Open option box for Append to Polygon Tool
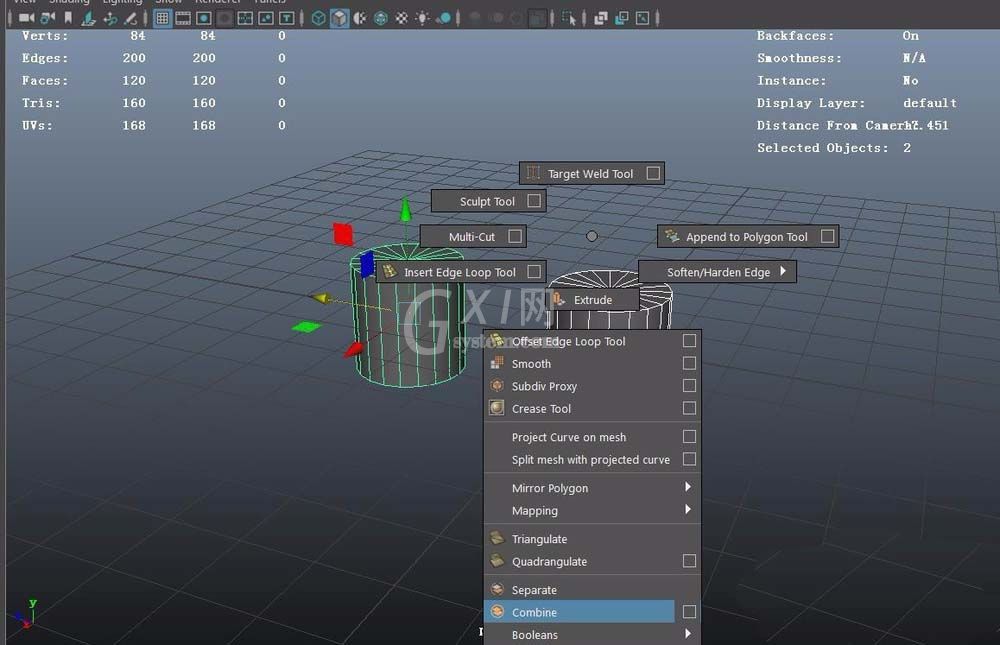This screenshot has height=645, width=1000. coord(828,236)
